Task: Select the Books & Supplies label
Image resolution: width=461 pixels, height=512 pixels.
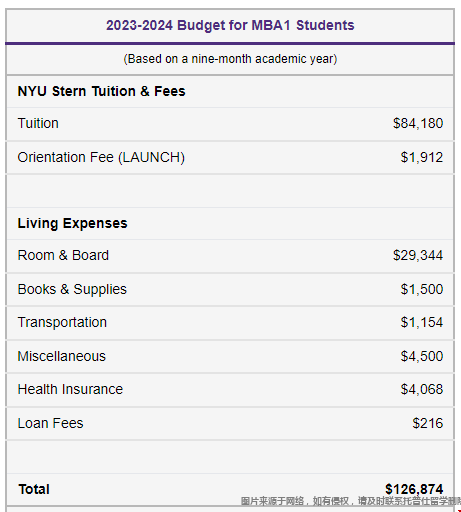Action: (72, 289)
